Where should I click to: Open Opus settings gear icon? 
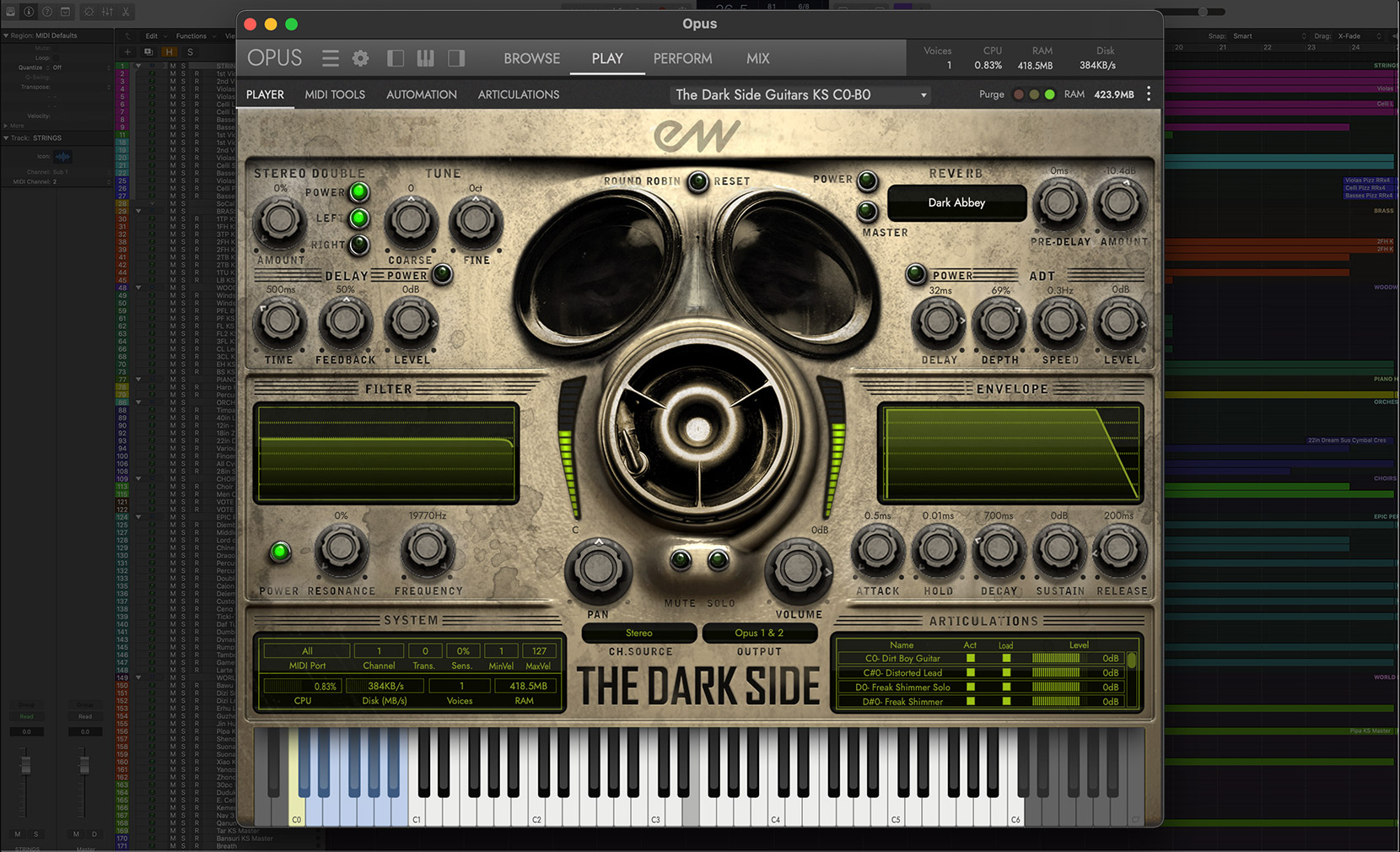click(x=360, y=58)
